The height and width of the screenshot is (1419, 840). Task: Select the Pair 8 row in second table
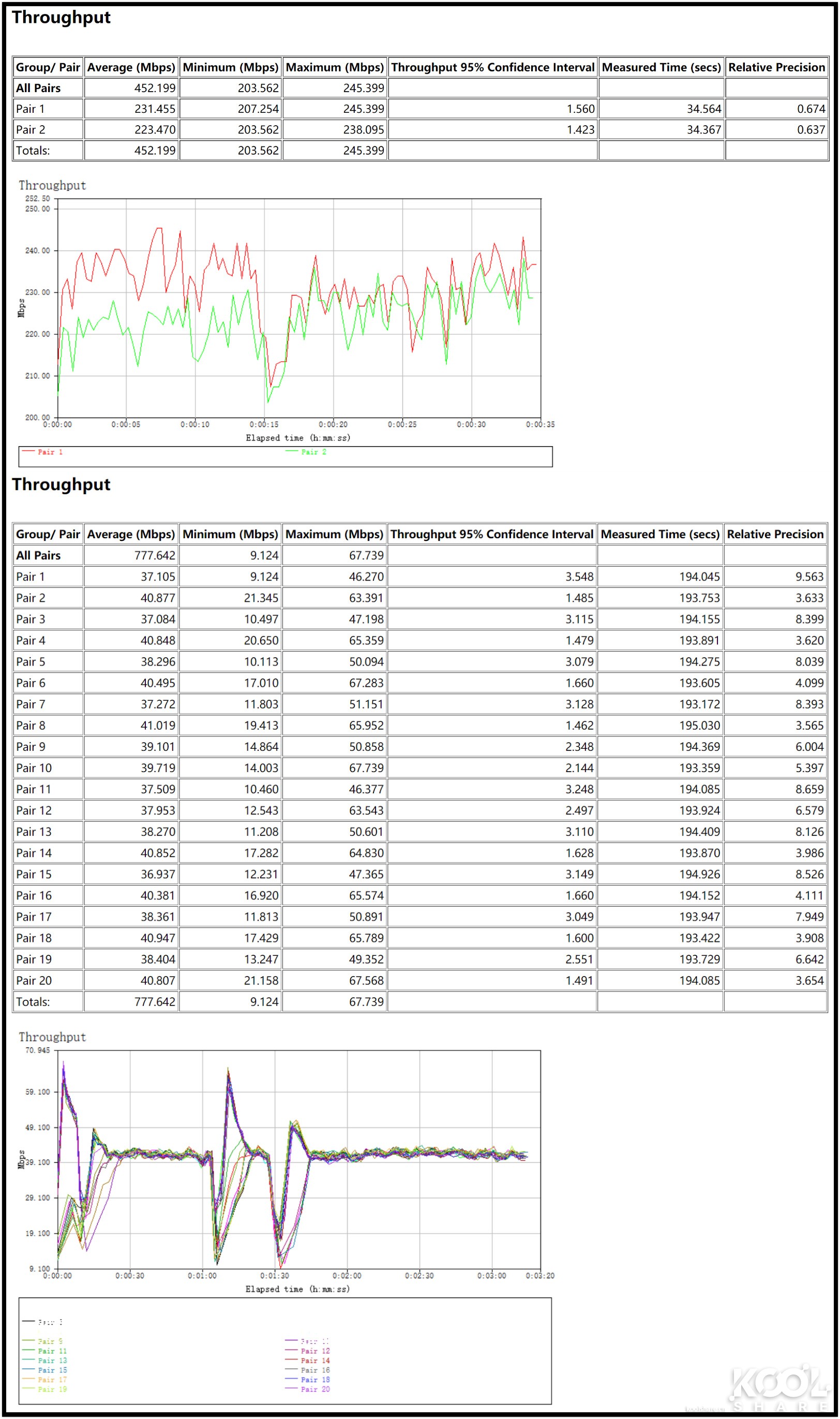31,726
